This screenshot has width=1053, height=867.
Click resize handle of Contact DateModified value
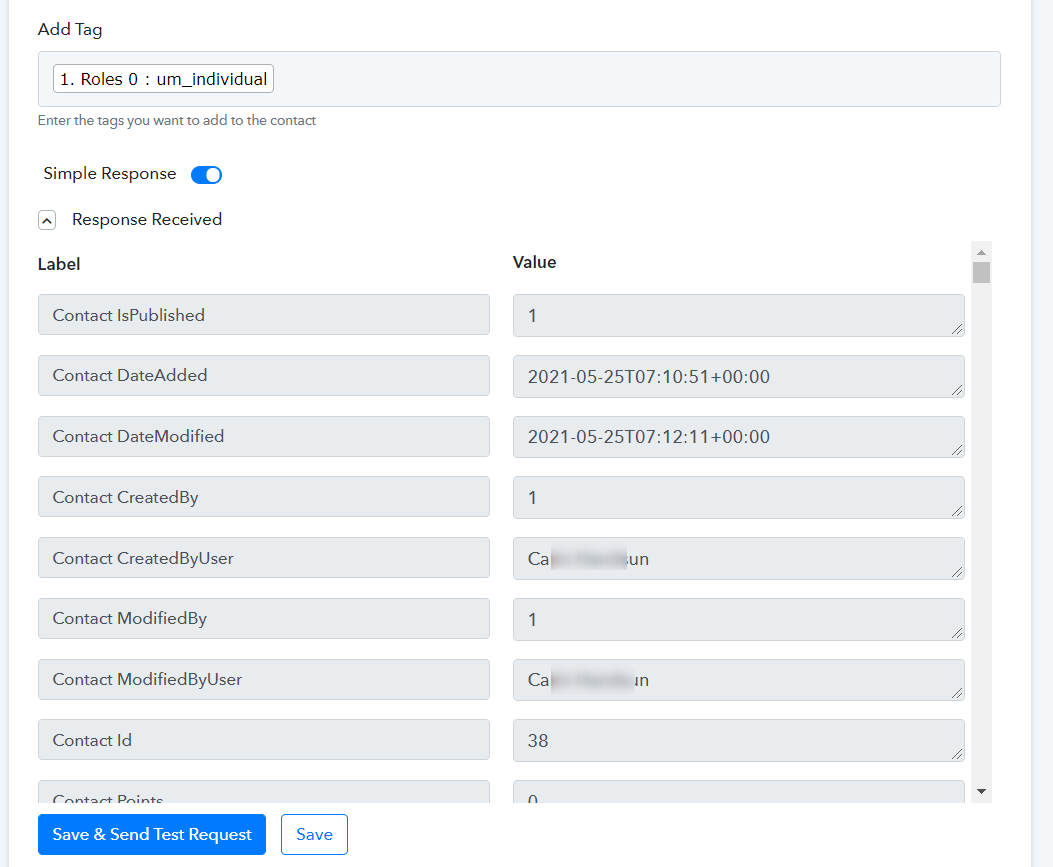click(958, 450)
